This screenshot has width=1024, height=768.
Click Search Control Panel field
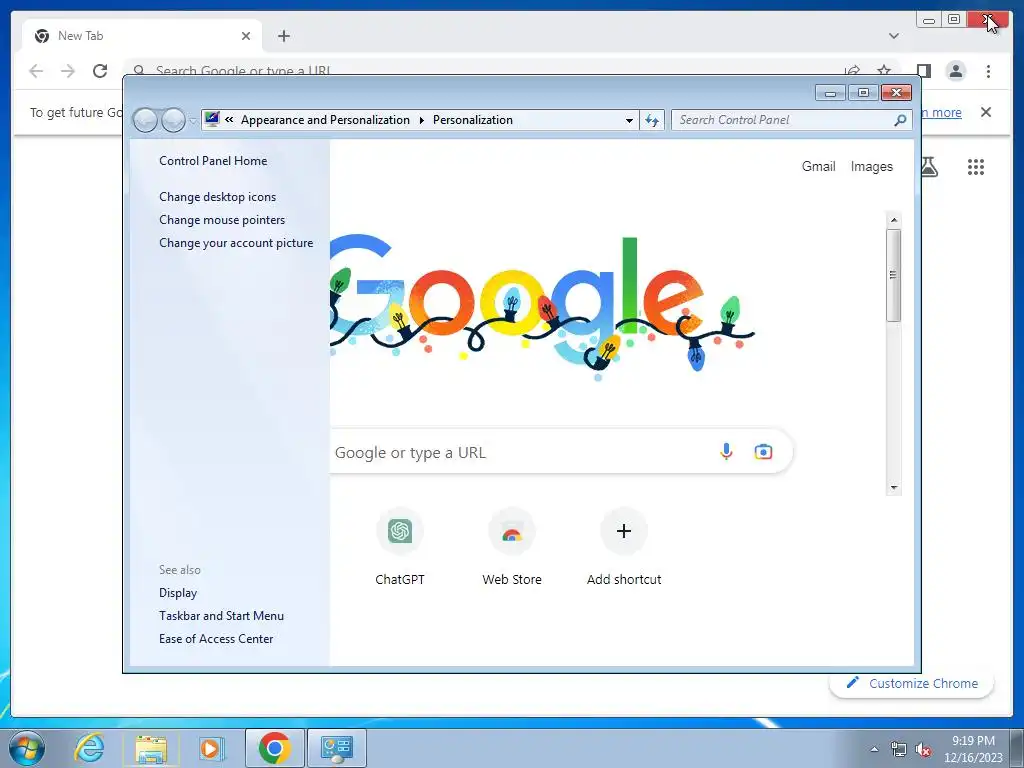(784, 120)
